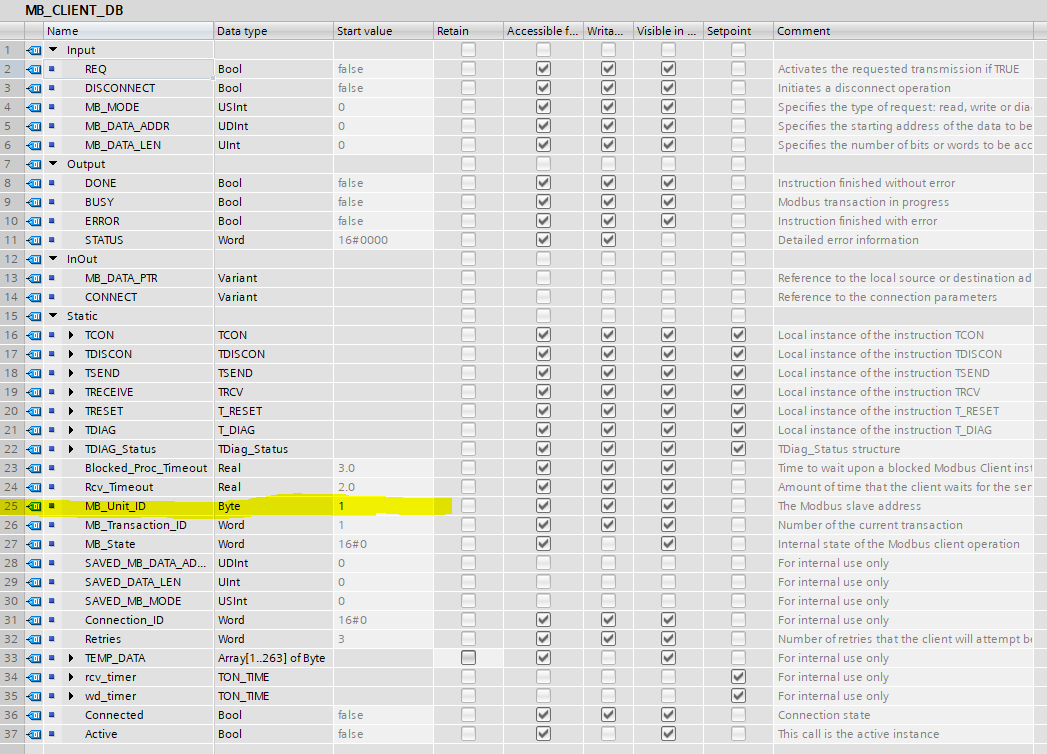Click the tag icon in the MB_DATA_PTR row
This screenshot has height=754, width=1047.
coord(33,278)
